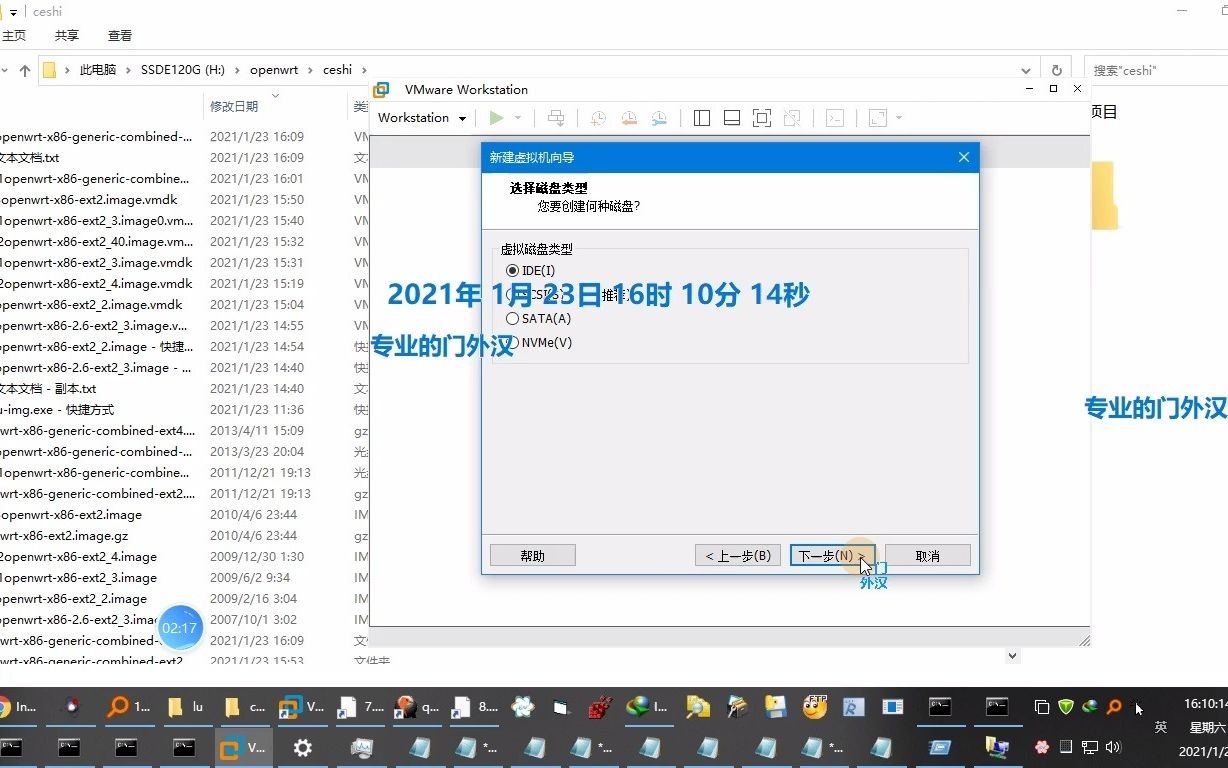
Task: Sort files by the 修改日期 column header
Action: pyautogui.click(x=234, y=106)
